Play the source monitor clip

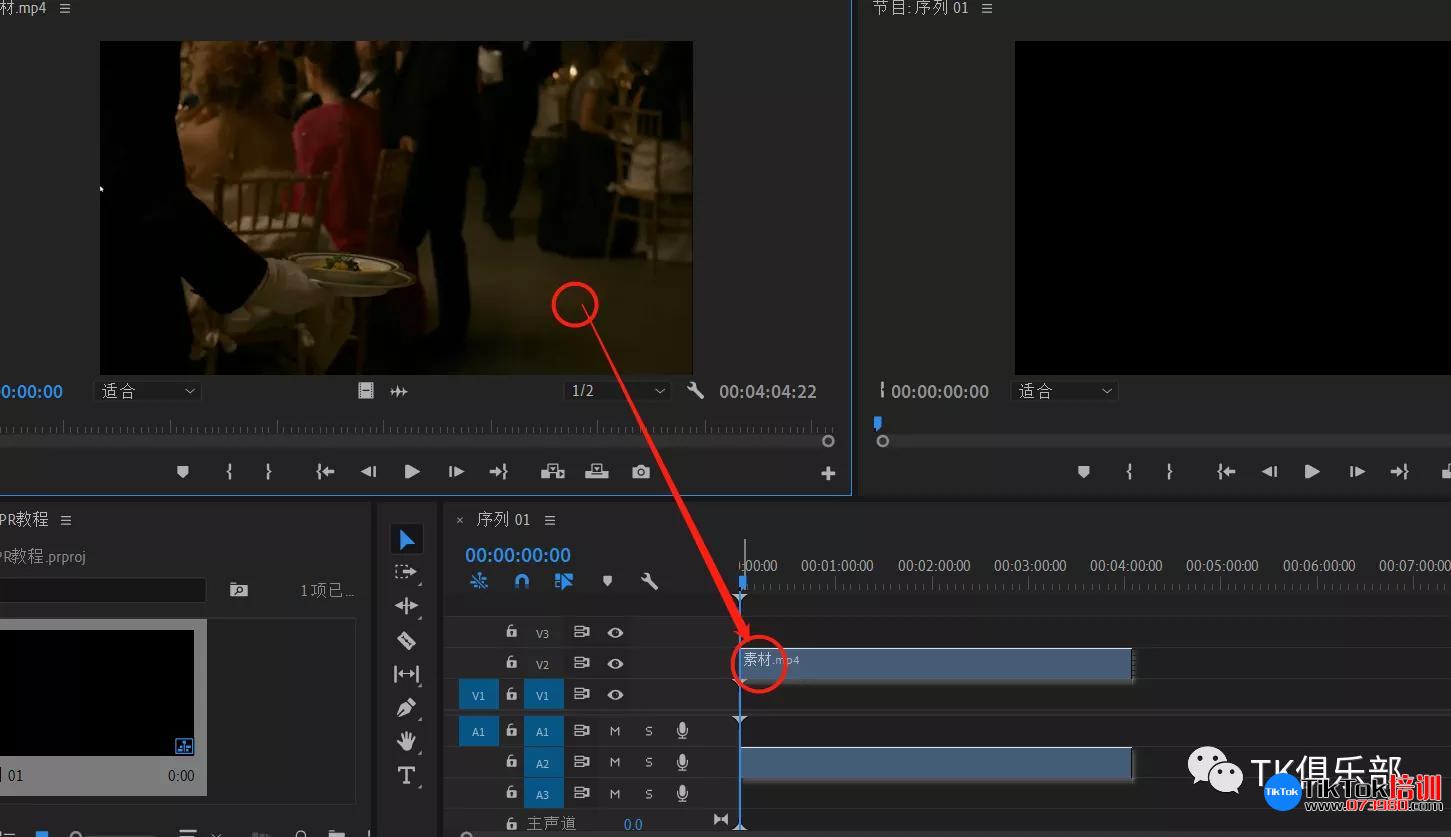(x=412, y=472)
